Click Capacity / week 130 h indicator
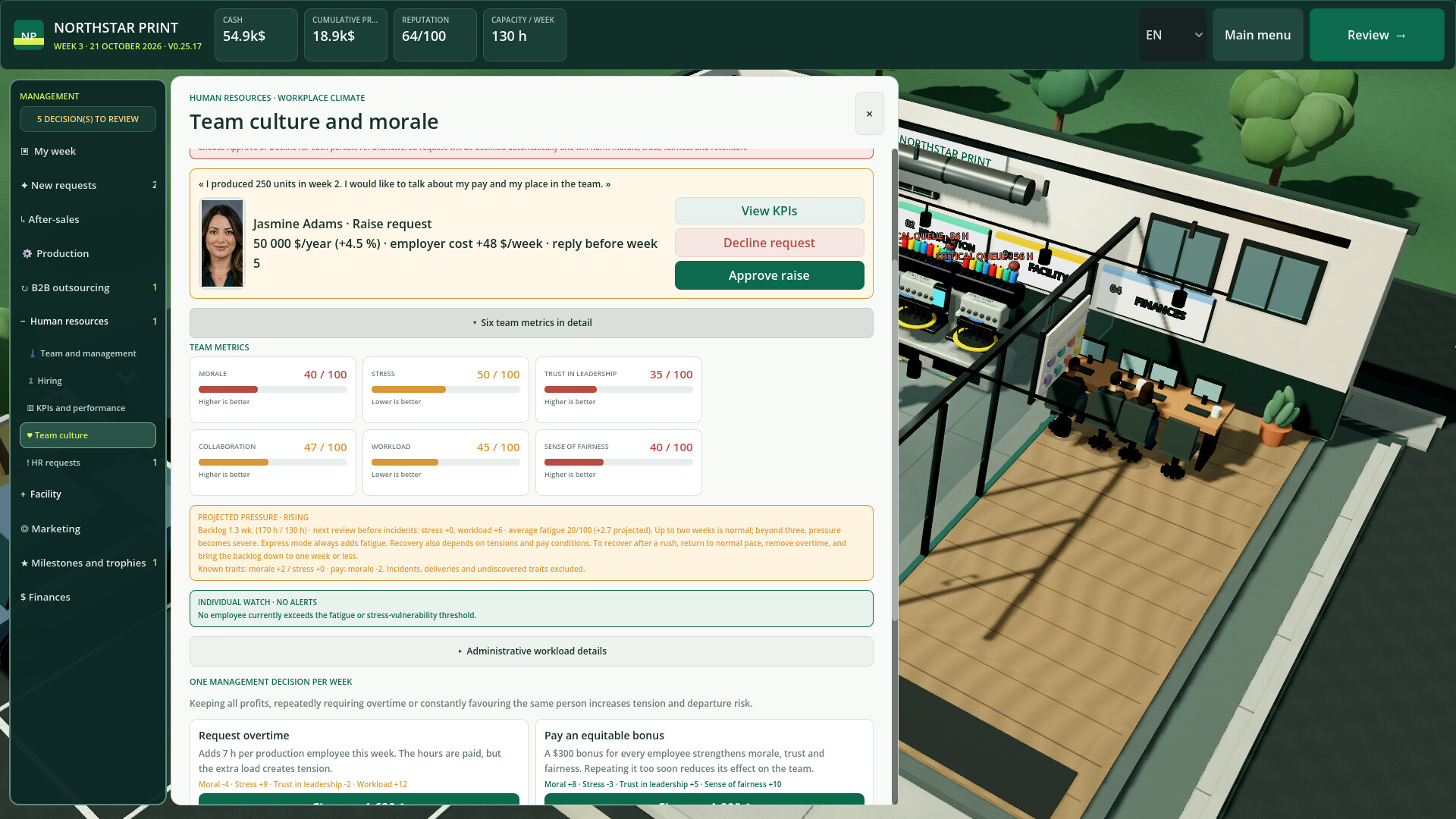 (525, 35)
